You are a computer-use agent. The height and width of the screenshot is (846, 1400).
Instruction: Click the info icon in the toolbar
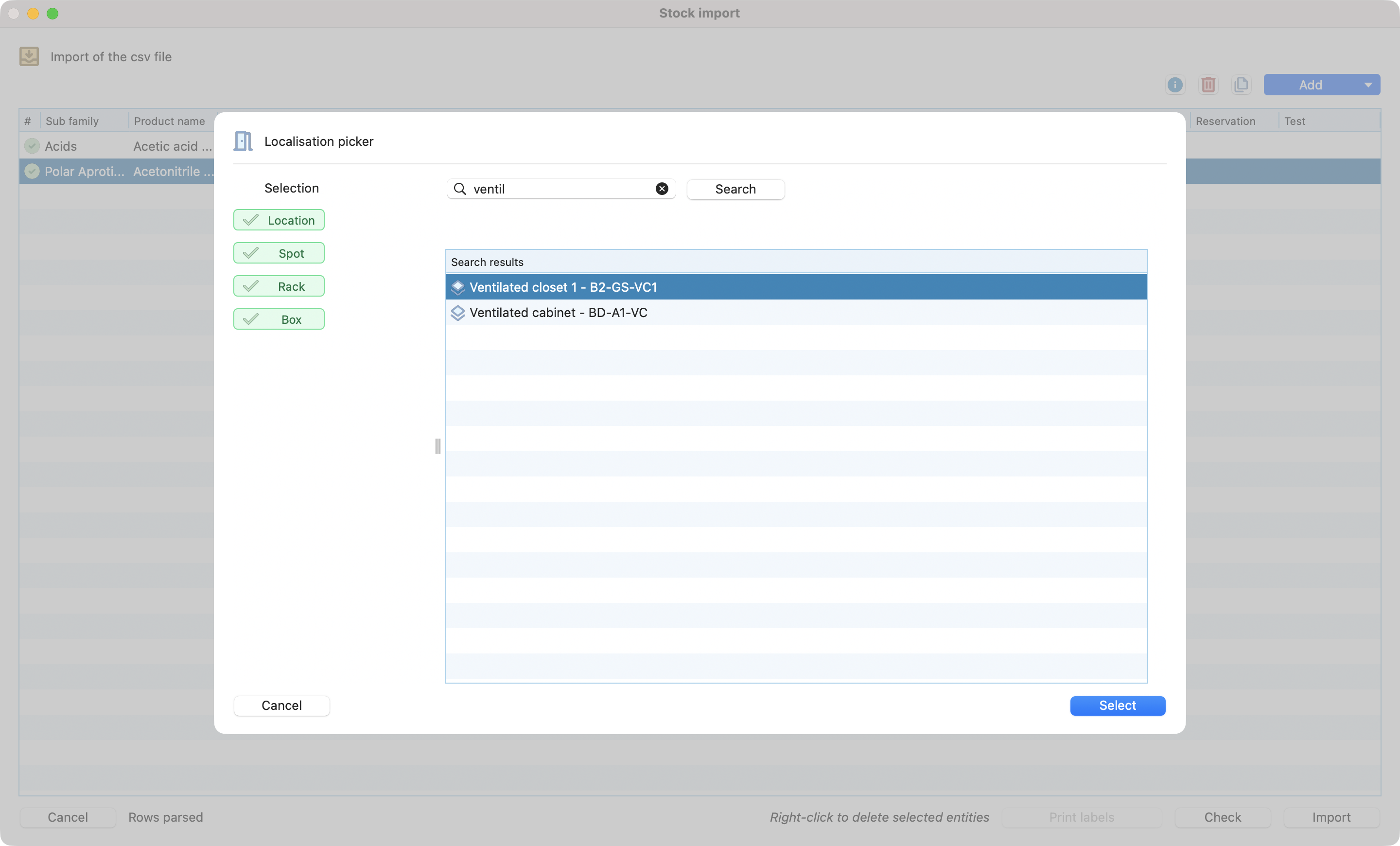tap(1174, 85)
